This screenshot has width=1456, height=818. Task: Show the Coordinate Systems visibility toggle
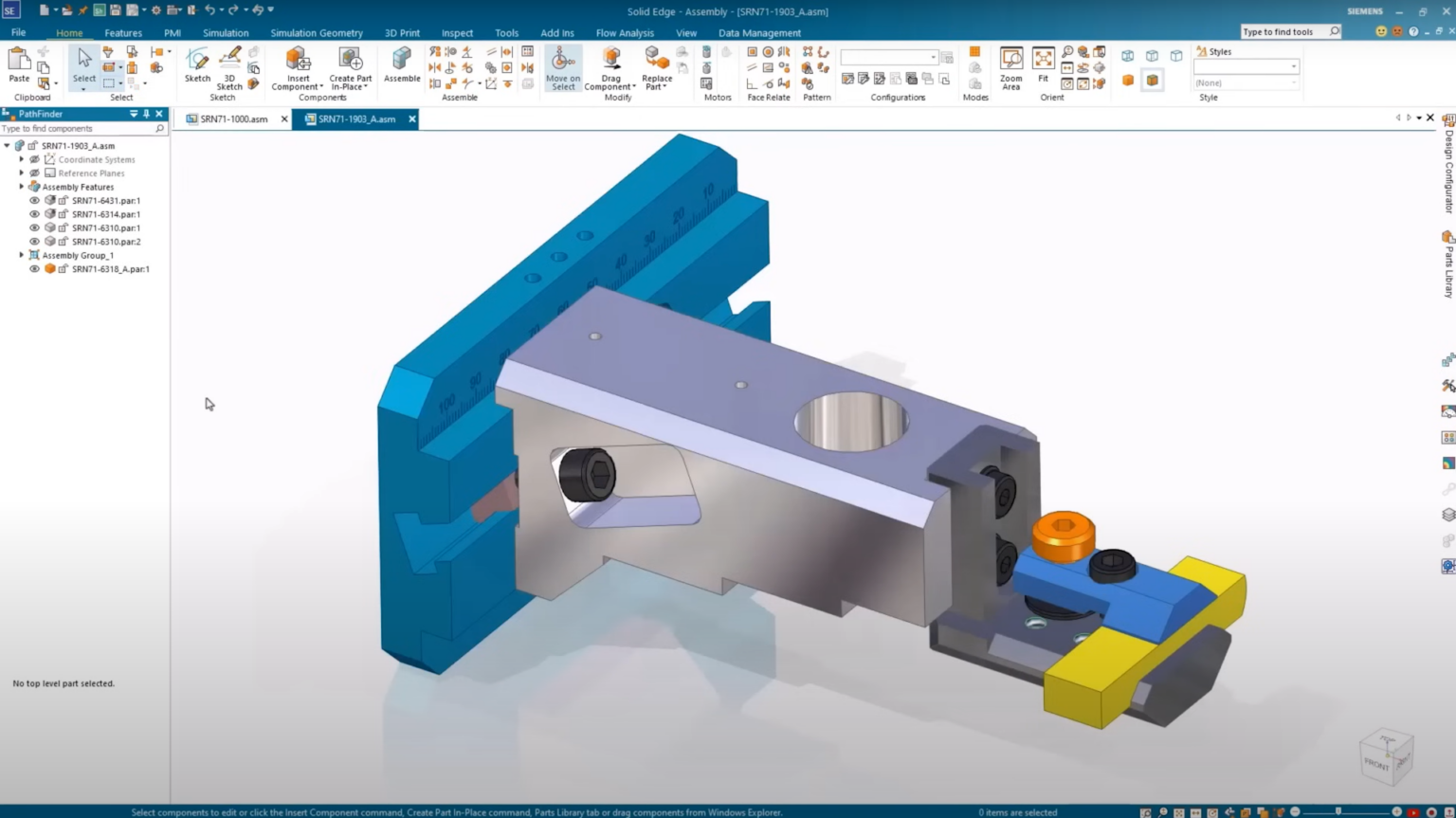34,159
